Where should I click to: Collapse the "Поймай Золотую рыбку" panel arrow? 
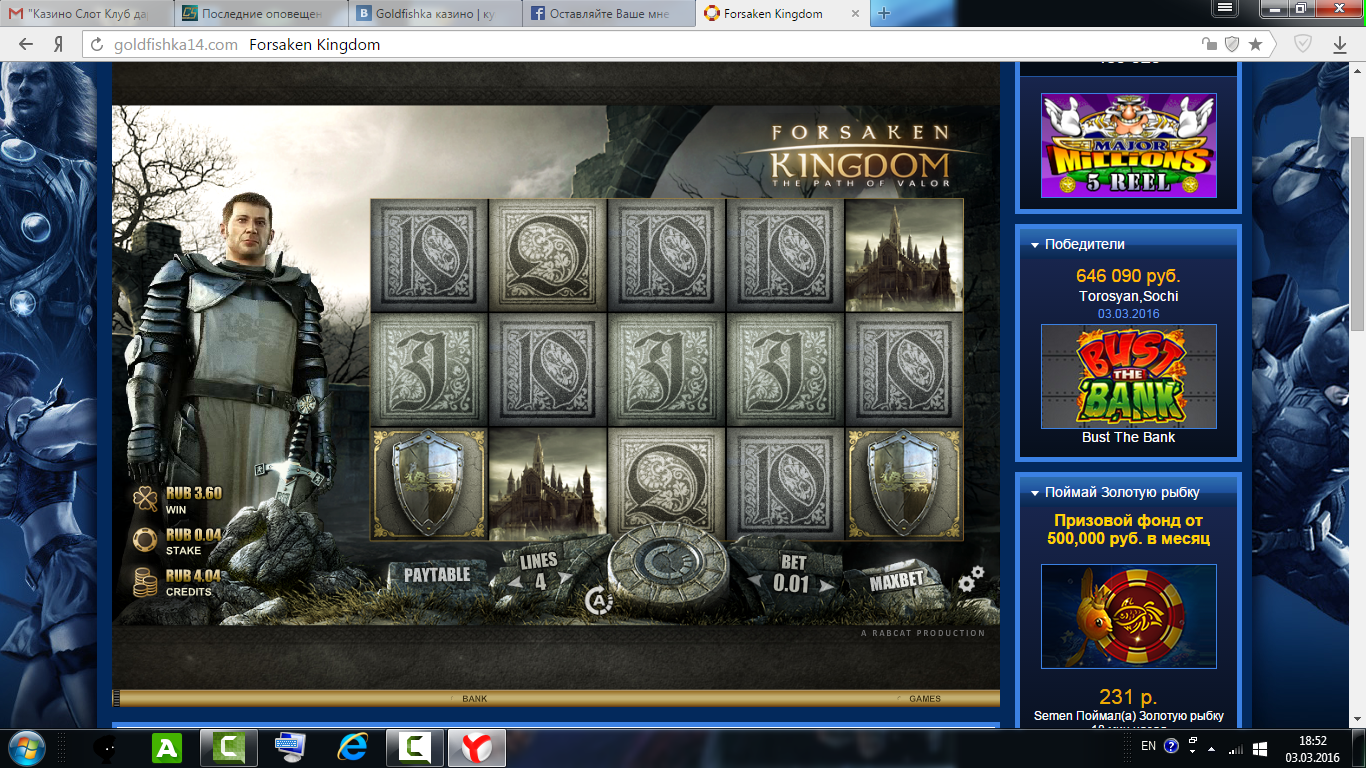tap(1034, 493)
